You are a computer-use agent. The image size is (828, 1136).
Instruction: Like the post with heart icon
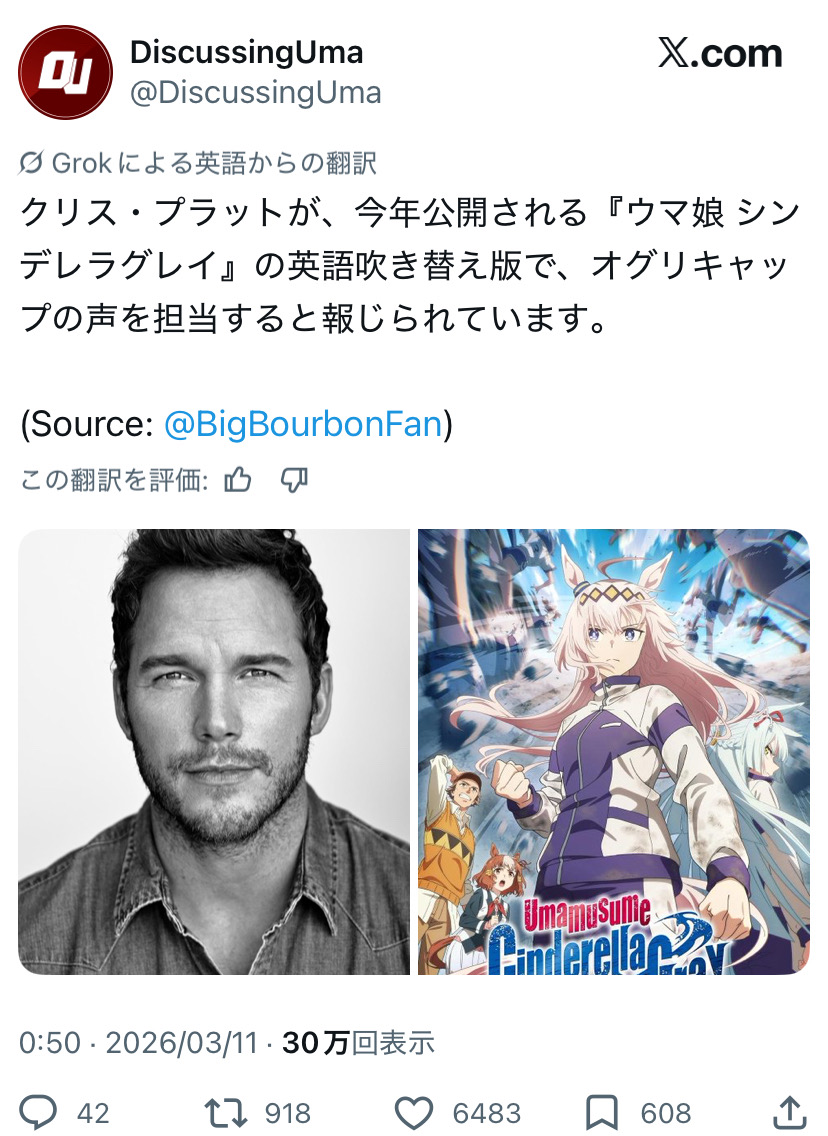(x=414, y=1113)
